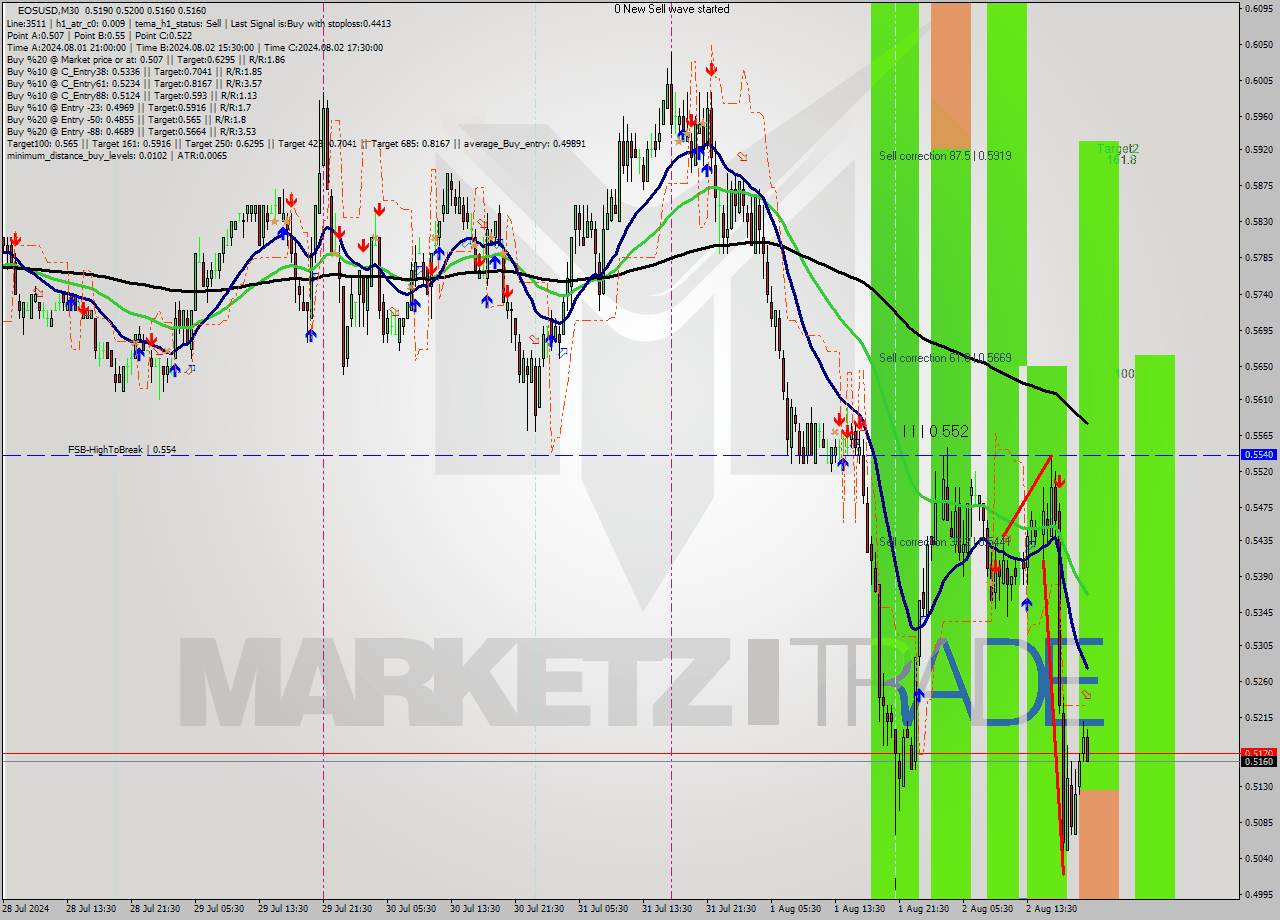Click the 0.5920 price axis label

[x=1259, y=151]
